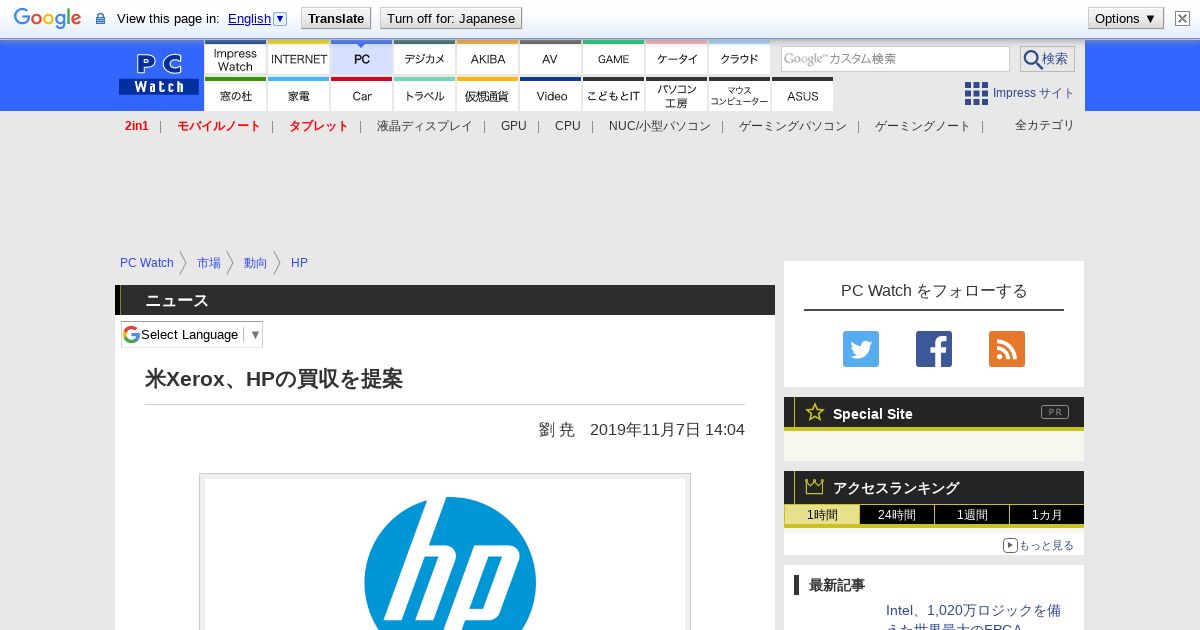This screenshot has width=1200, height=630.
Task: Click the NUC/小型パソコン category link
Action: click(x=660, y=126)
